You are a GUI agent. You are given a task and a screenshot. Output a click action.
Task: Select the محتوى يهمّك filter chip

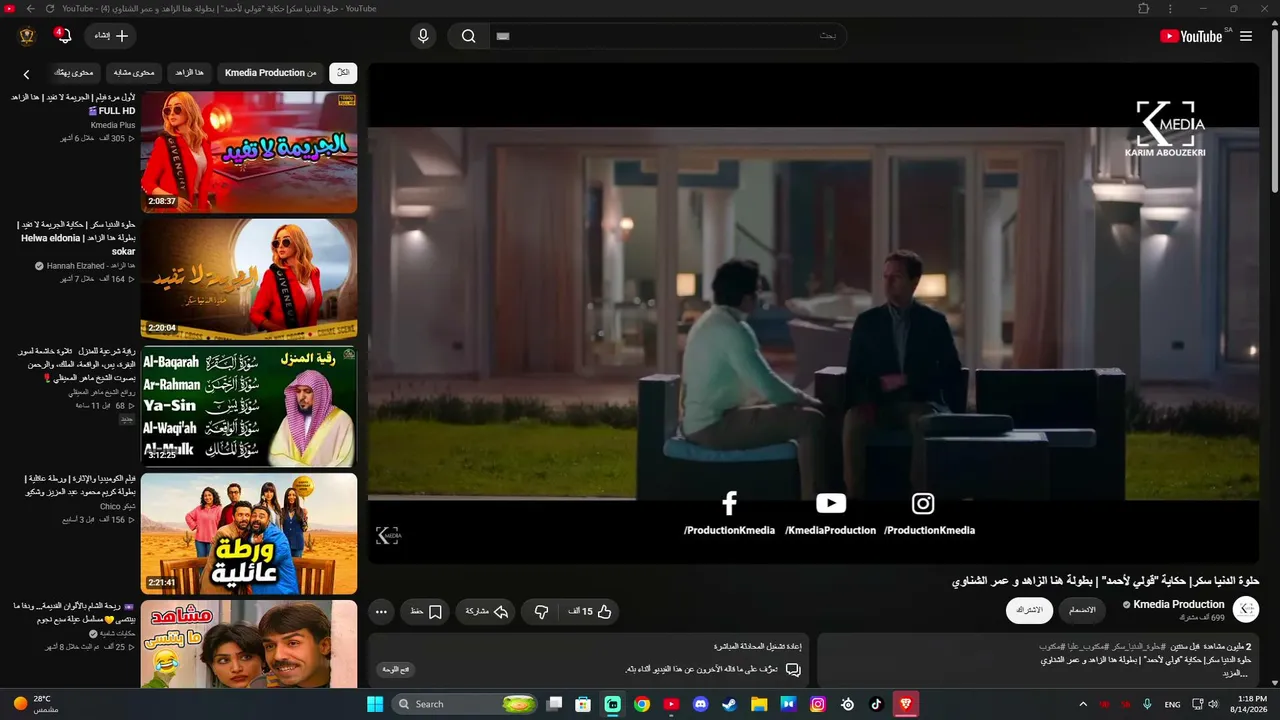click(x=73, y=72)
